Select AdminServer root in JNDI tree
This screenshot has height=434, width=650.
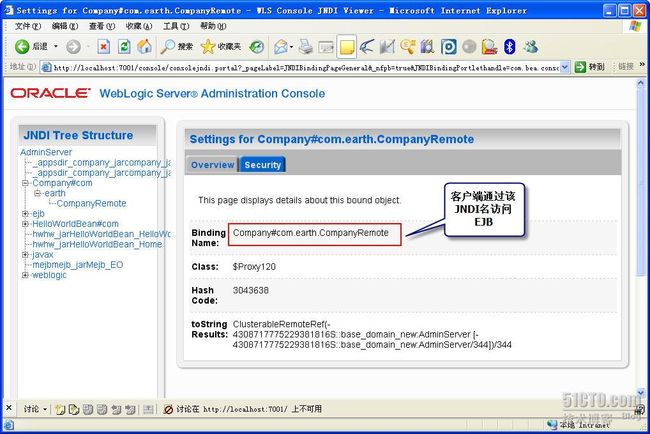pyautogui.click(x=46, y=152)
